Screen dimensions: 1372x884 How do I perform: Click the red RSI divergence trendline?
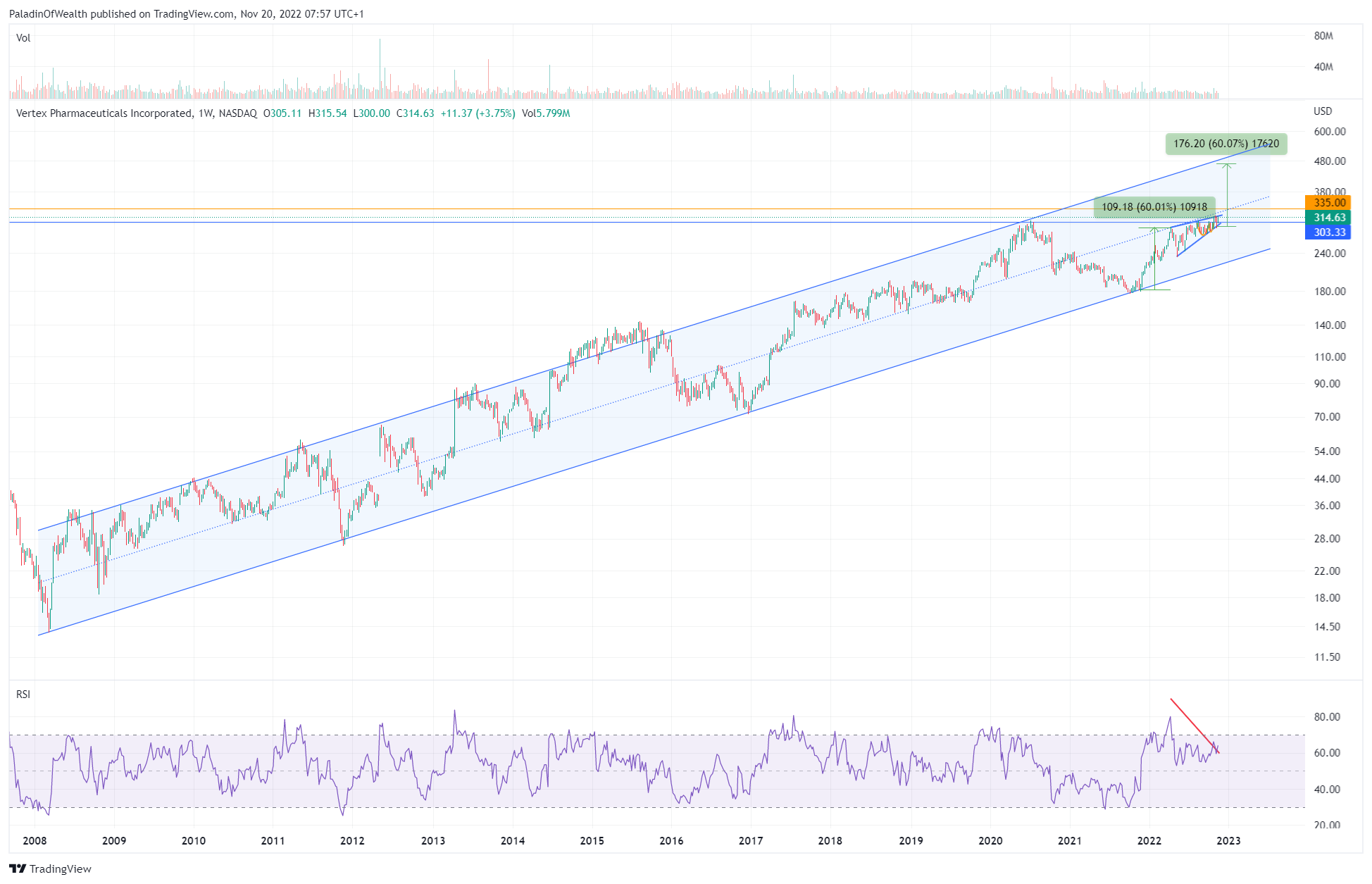click(x=1195, y=726)
